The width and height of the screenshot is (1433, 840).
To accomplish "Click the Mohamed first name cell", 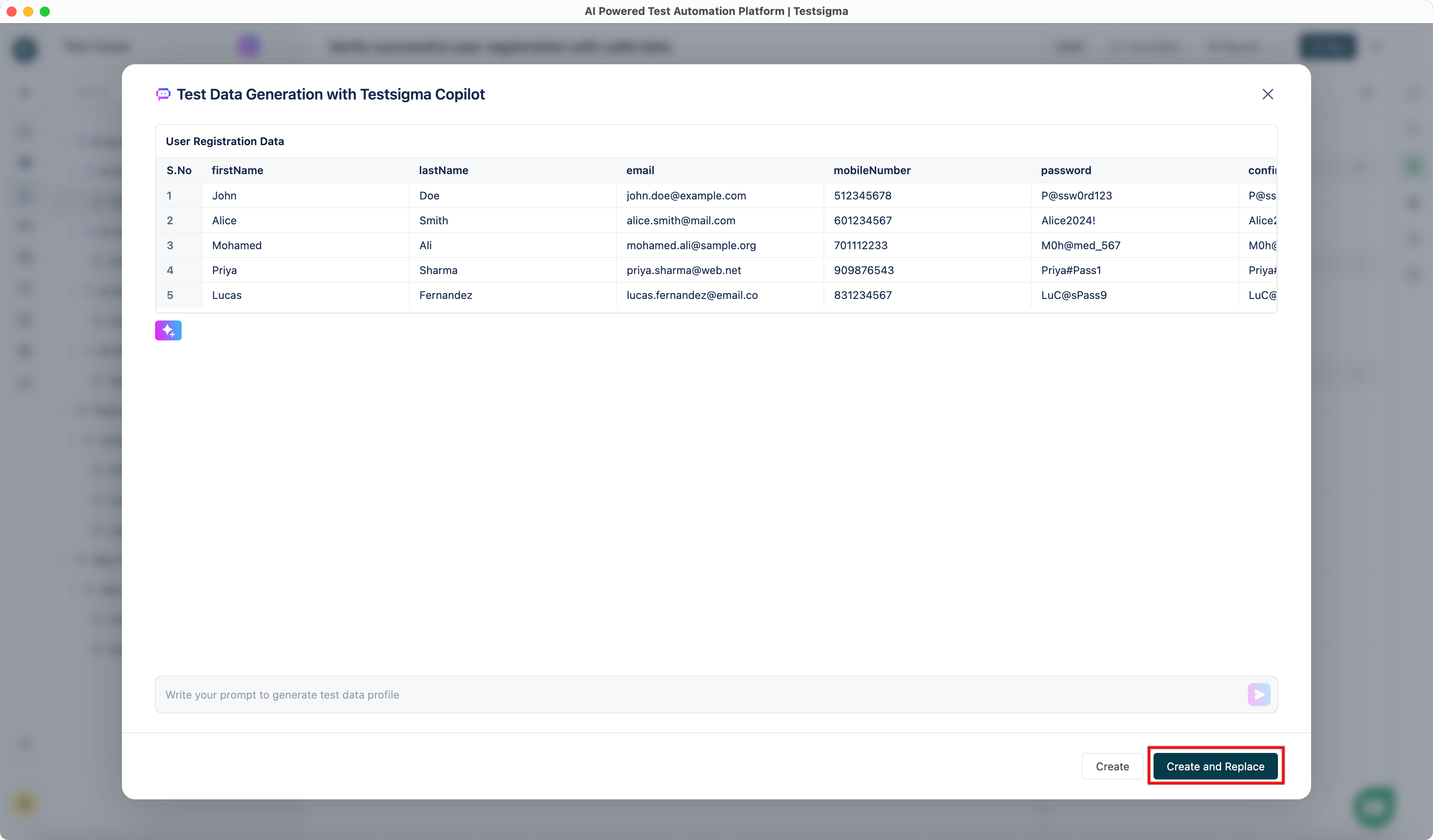I will click(237, 245).
